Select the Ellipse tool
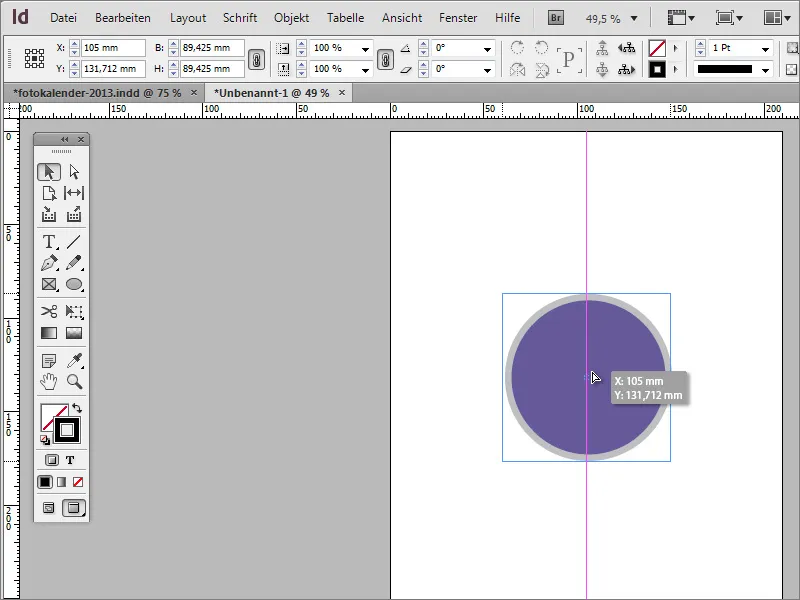The width and height of the screenshot is (800, 600). (74, 284)
